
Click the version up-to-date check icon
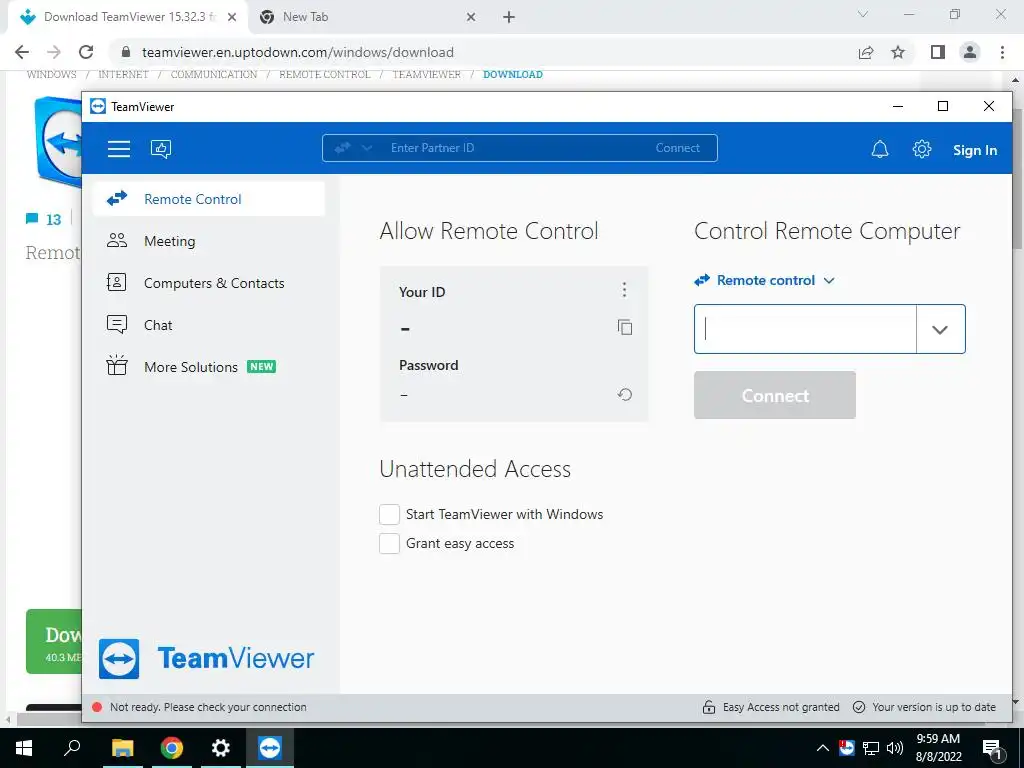pos(859,707)
